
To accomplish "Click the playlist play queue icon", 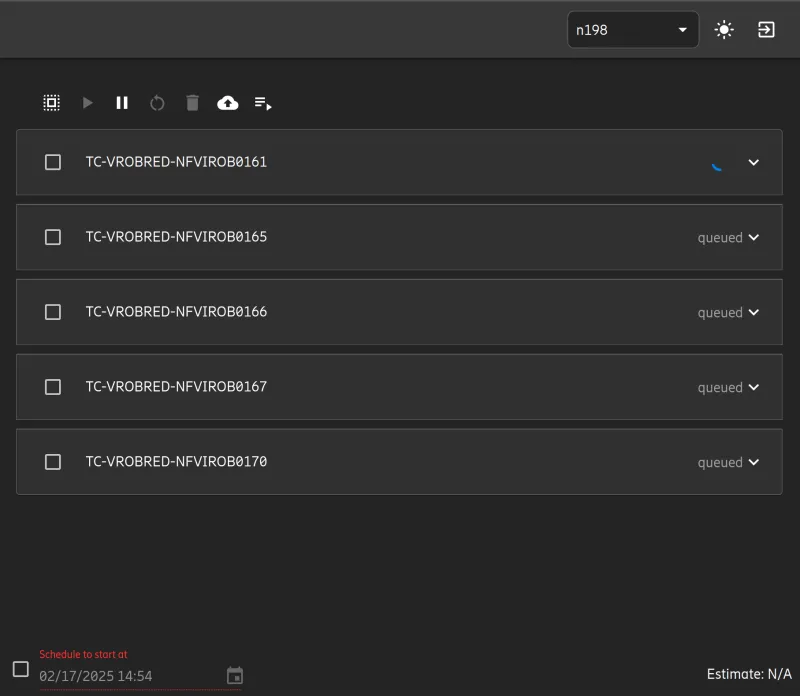I will point(263,102).
